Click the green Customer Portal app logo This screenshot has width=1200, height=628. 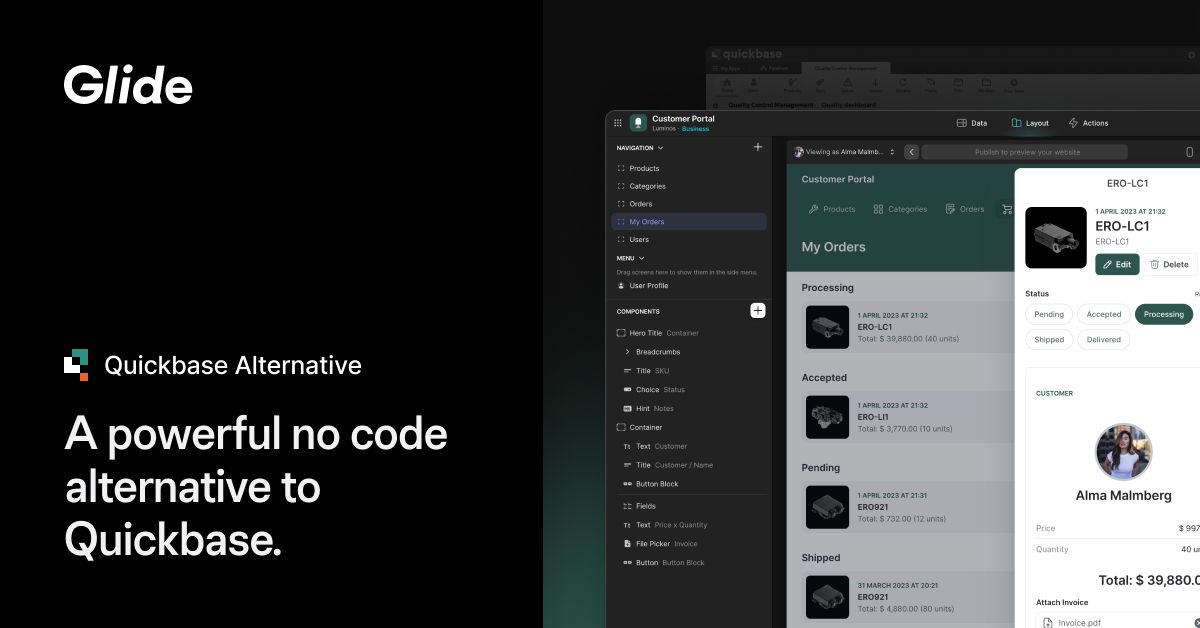(x=638, y=123)
